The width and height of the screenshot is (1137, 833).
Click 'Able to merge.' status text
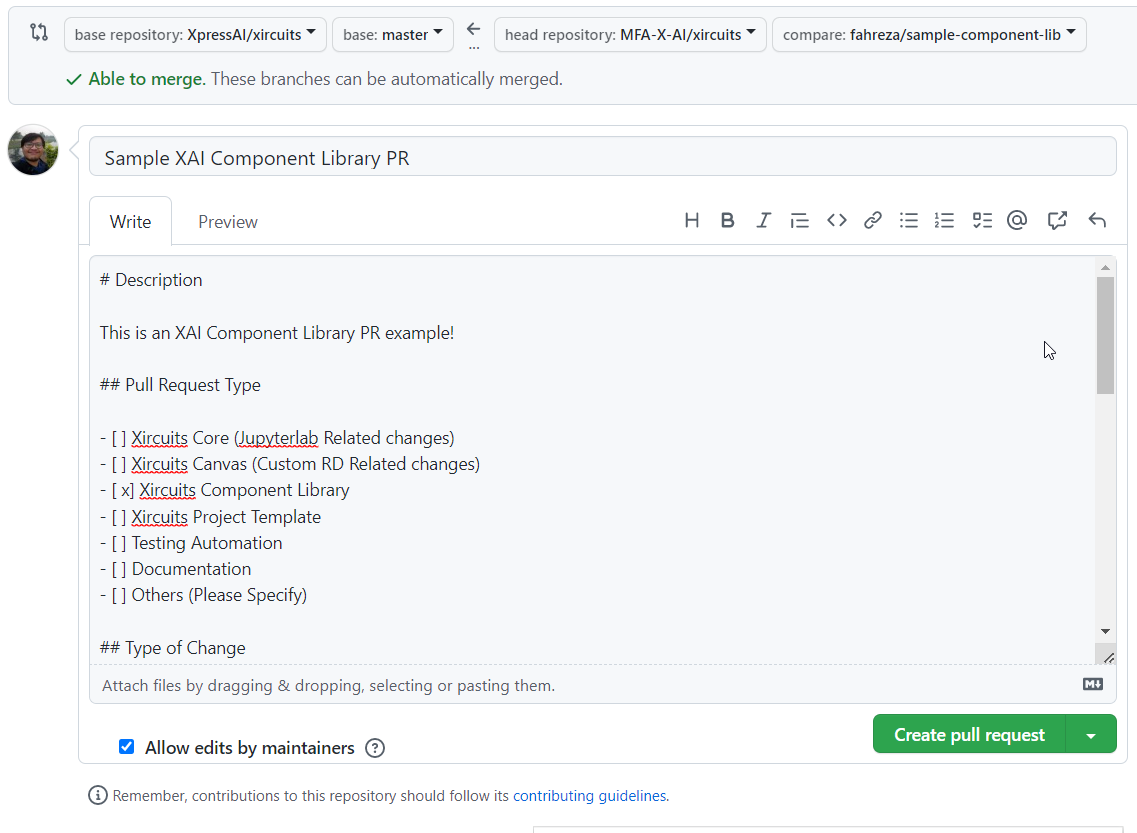coord(147,79)
